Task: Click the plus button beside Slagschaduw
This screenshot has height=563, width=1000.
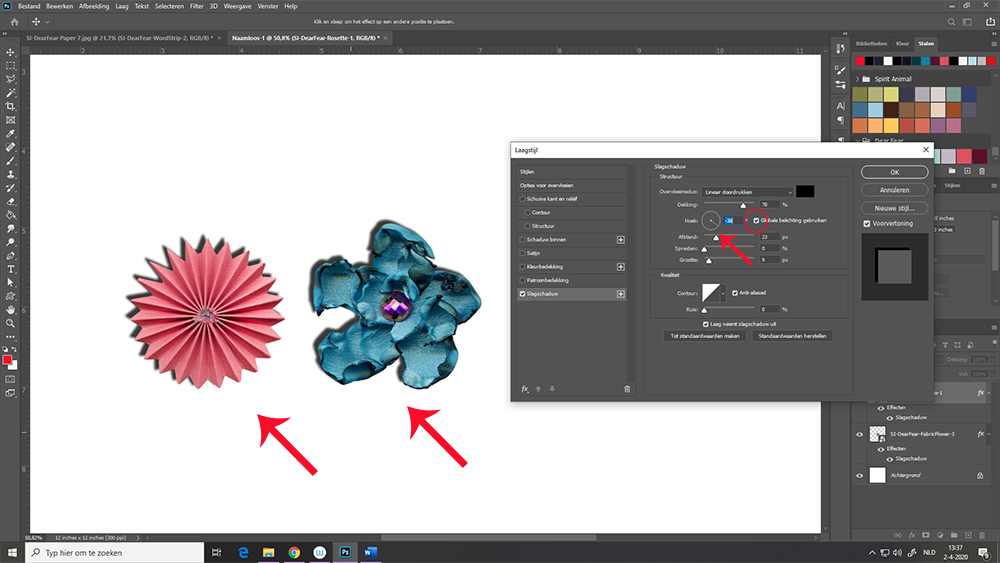Action: tap(621, 294)
